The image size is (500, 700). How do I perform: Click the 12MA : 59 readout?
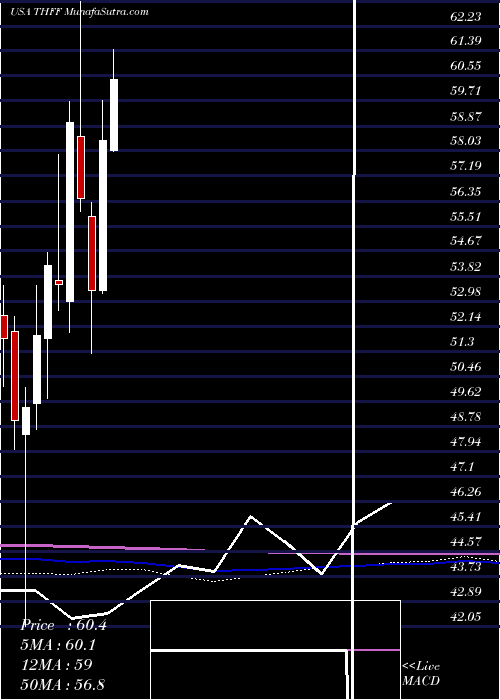coord(56,665)
